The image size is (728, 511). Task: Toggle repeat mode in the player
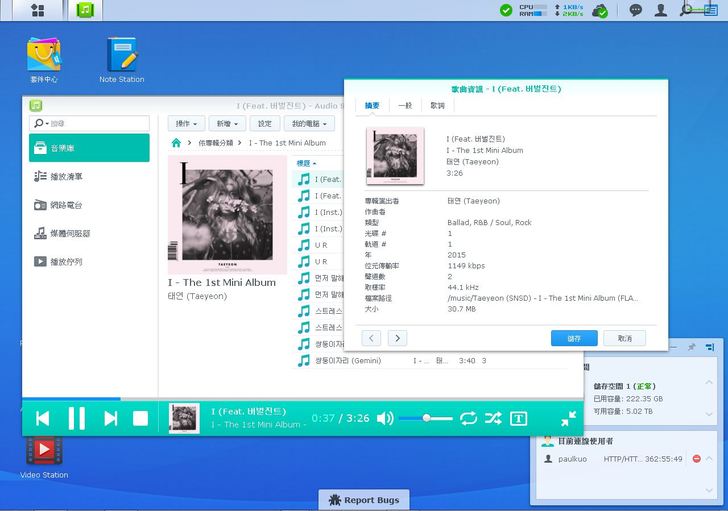click(468, 418)
